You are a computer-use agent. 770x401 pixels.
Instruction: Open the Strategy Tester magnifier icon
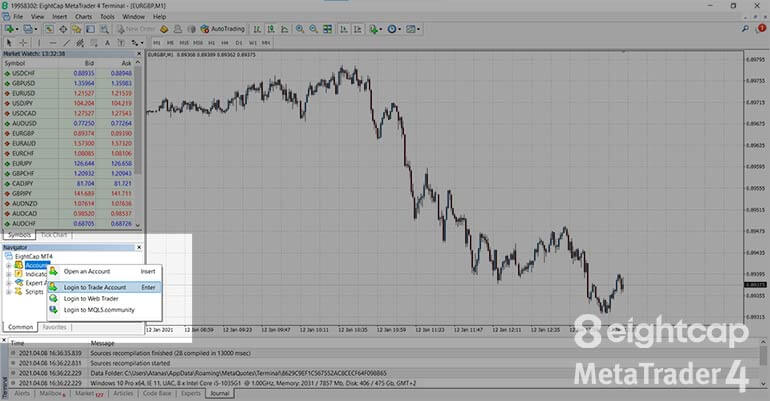(104, 29)
